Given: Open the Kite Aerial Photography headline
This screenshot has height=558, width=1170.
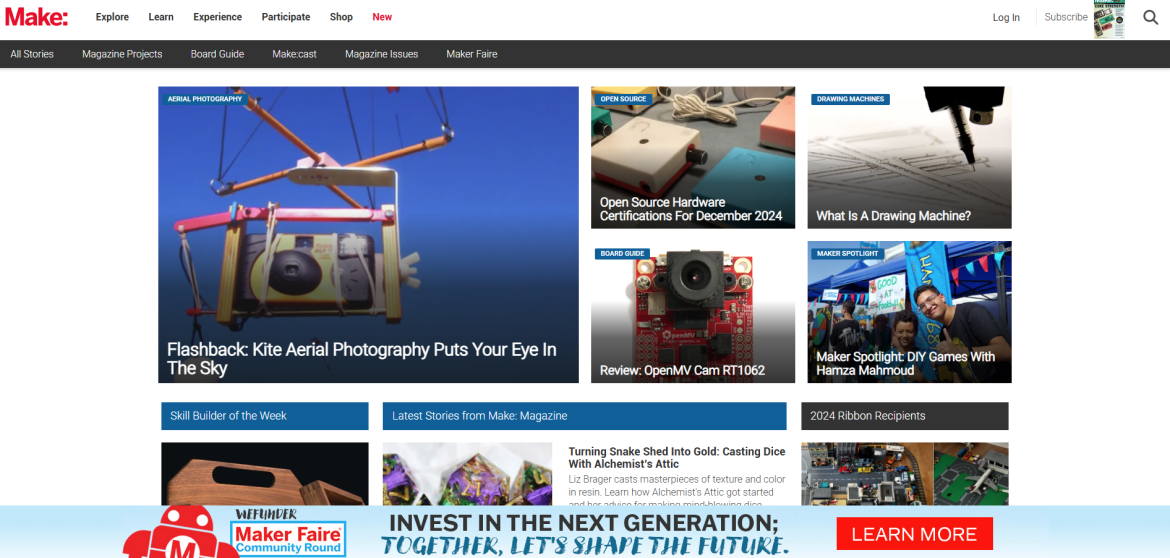Looking at the screenshot, I should point(362,358).
